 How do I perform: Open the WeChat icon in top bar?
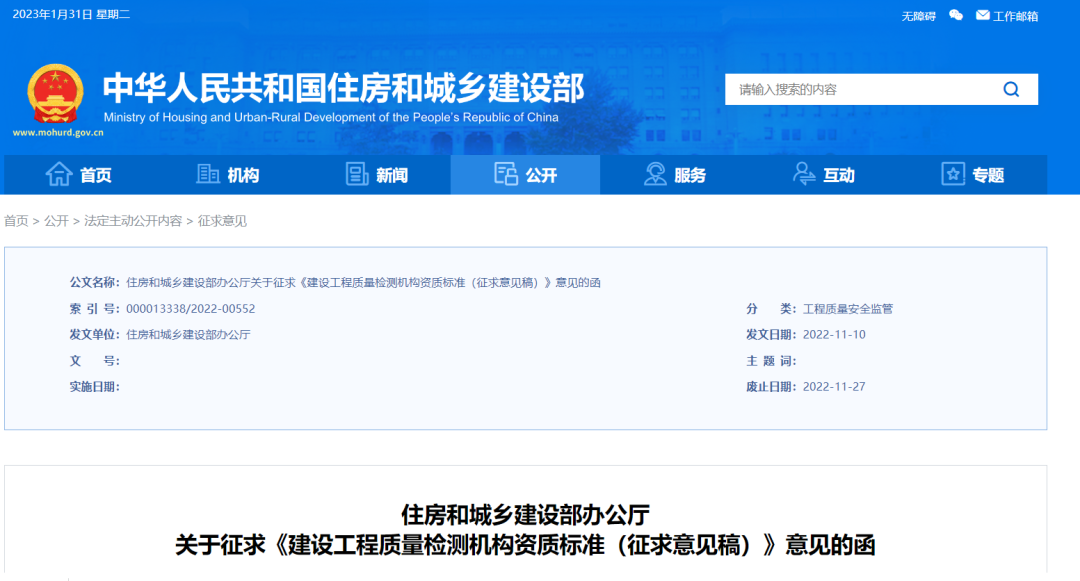[956, 15]
